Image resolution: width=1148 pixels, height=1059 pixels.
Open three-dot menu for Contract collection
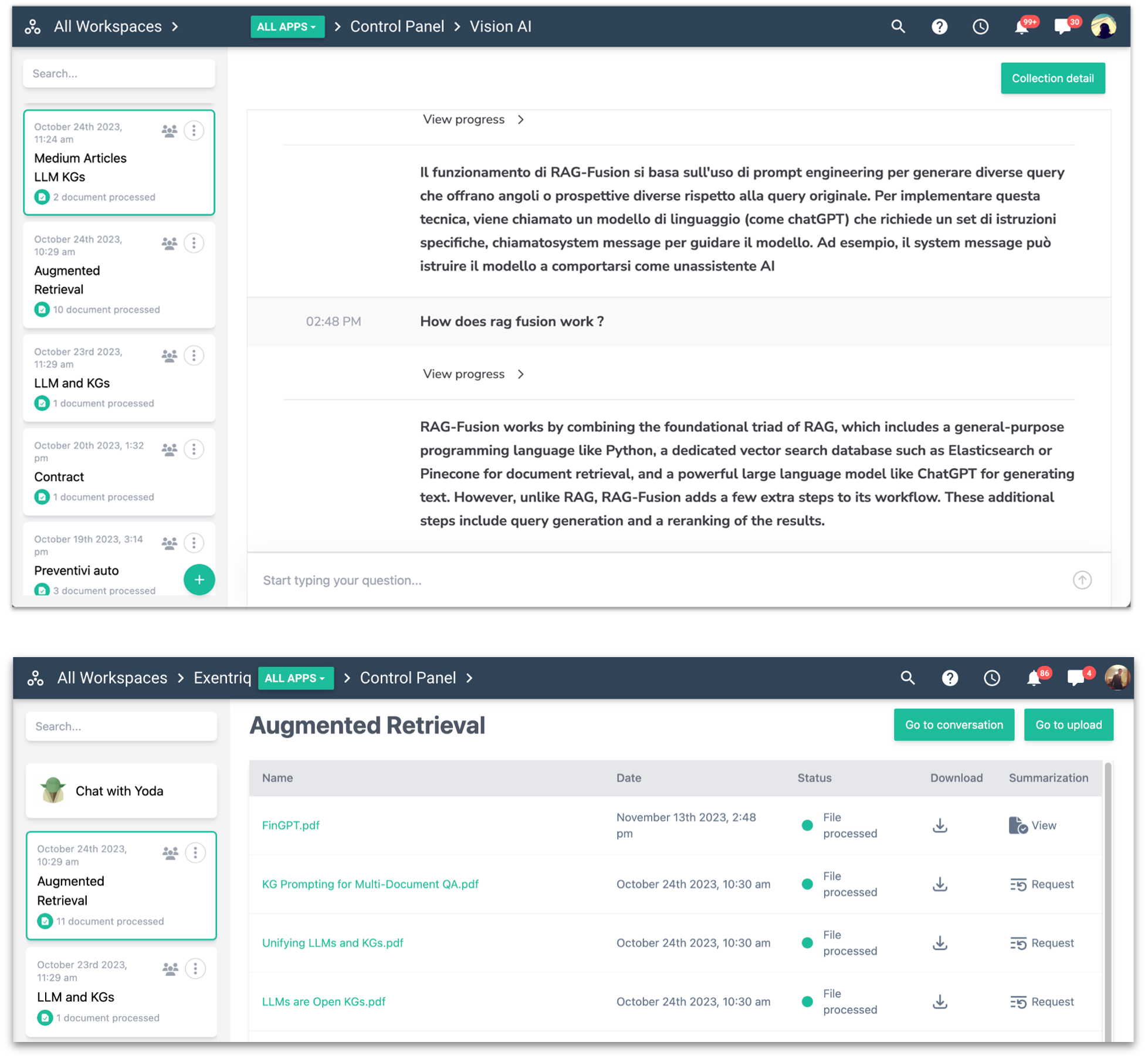[194, 449]
